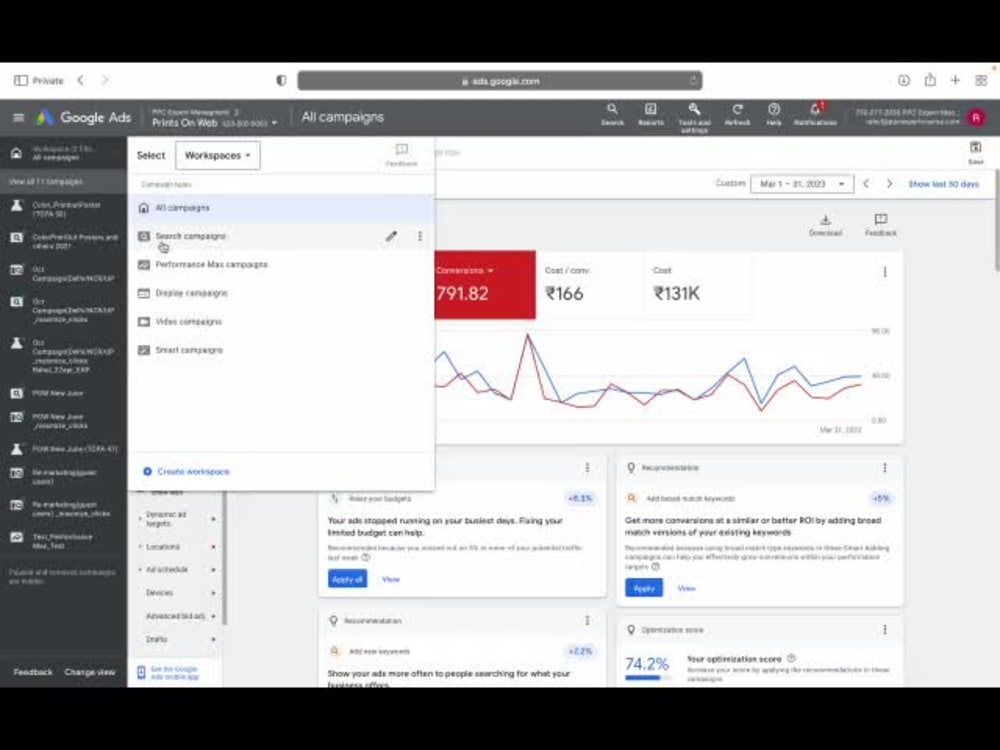Select Display campaigns workspace

click(x=281, y=293)
